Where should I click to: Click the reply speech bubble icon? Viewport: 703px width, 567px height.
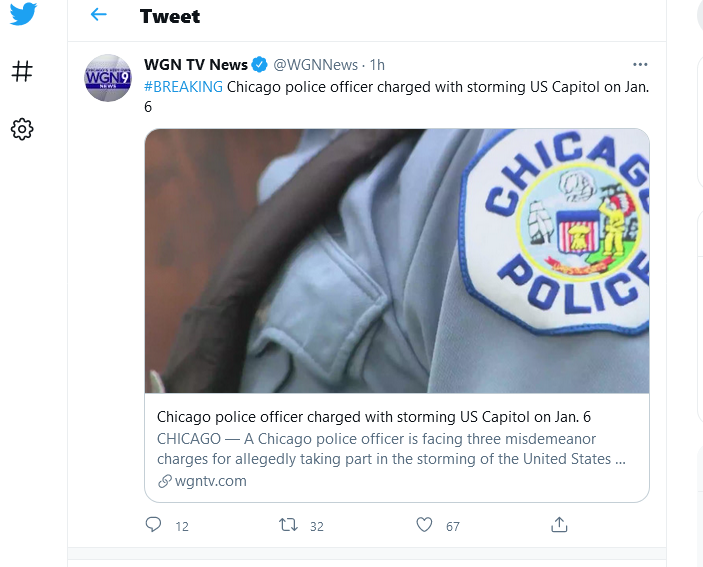click(x=153, y=524)
